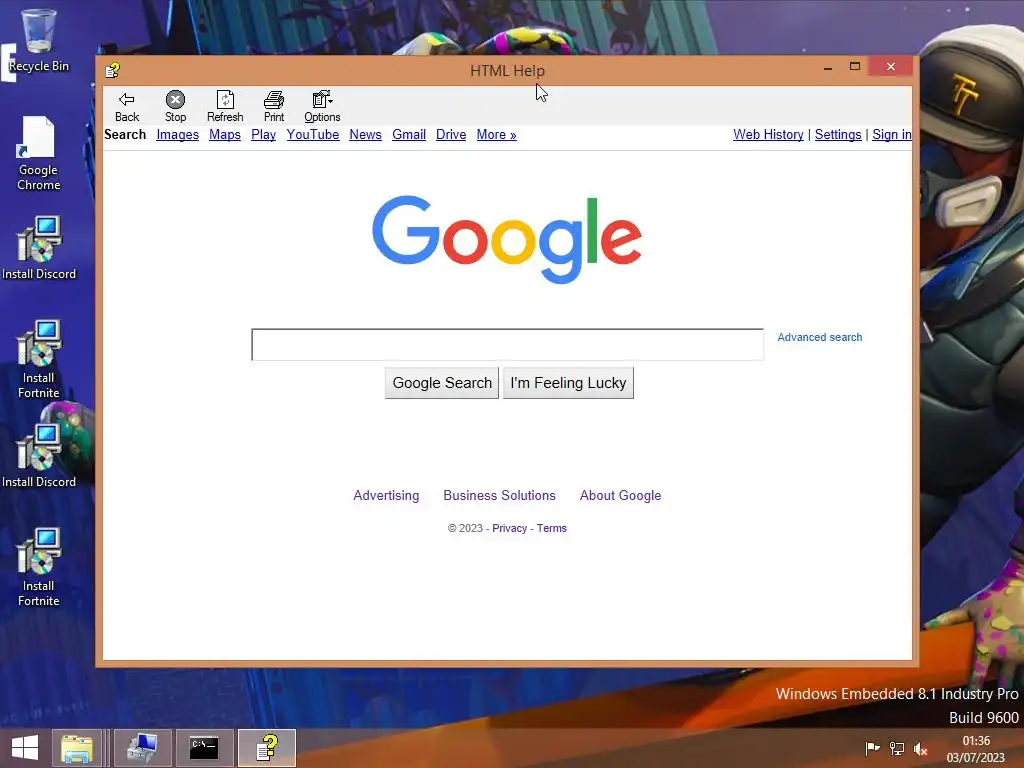Open the network tray icon

pos(897,748)
